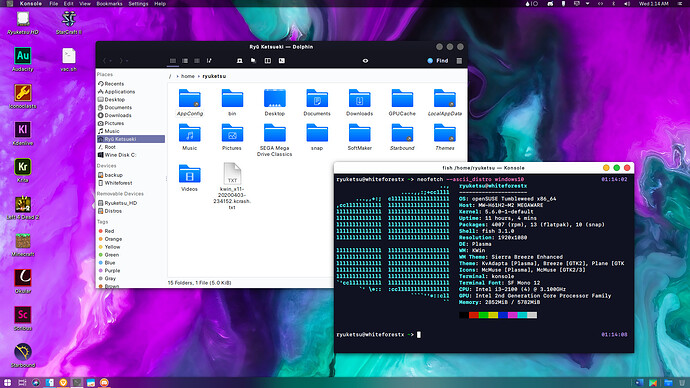
Task: Expand breadcrumb arrow before 'ryuketsu'
Action: (198, 76)
